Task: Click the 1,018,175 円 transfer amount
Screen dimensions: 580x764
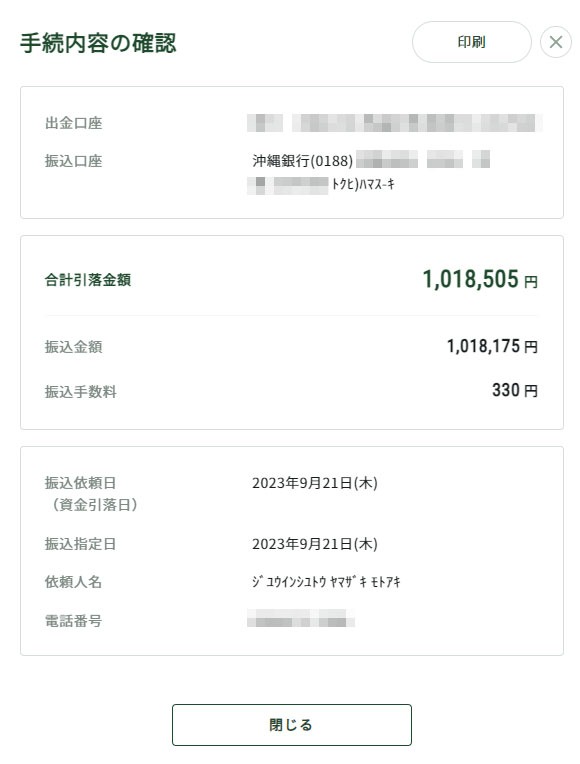Action: tap(492, 346)
